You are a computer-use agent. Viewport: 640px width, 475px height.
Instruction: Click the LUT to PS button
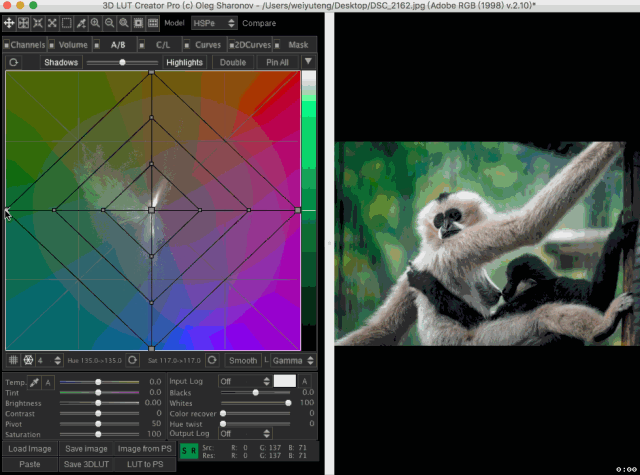pos(145,464)
